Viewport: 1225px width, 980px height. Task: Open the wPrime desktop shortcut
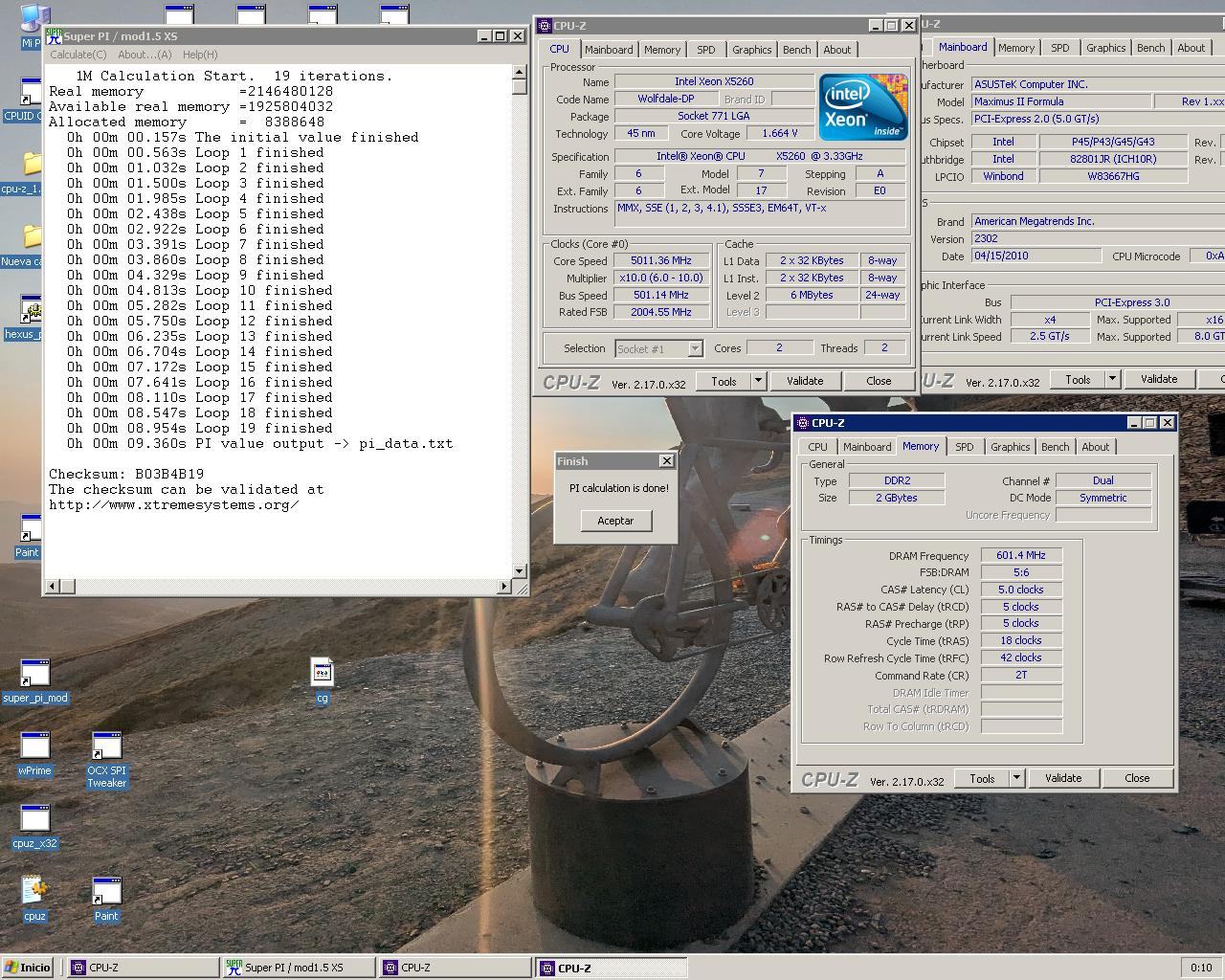click(x=34, y=746)
